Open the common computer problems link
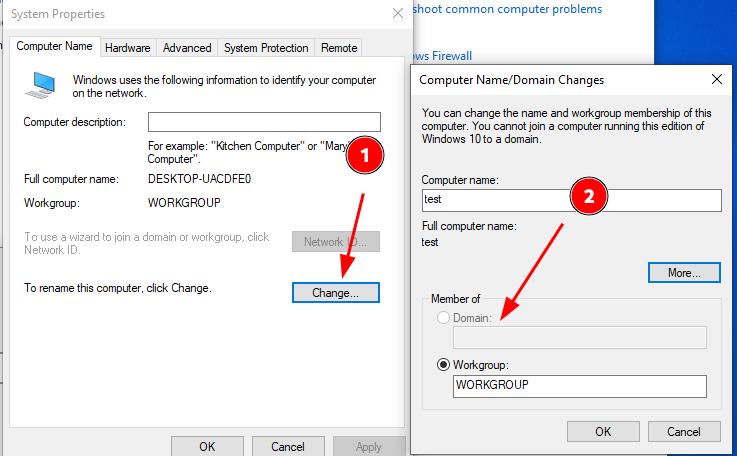Viewport: 737px width, 456px height. click(507, 9)
